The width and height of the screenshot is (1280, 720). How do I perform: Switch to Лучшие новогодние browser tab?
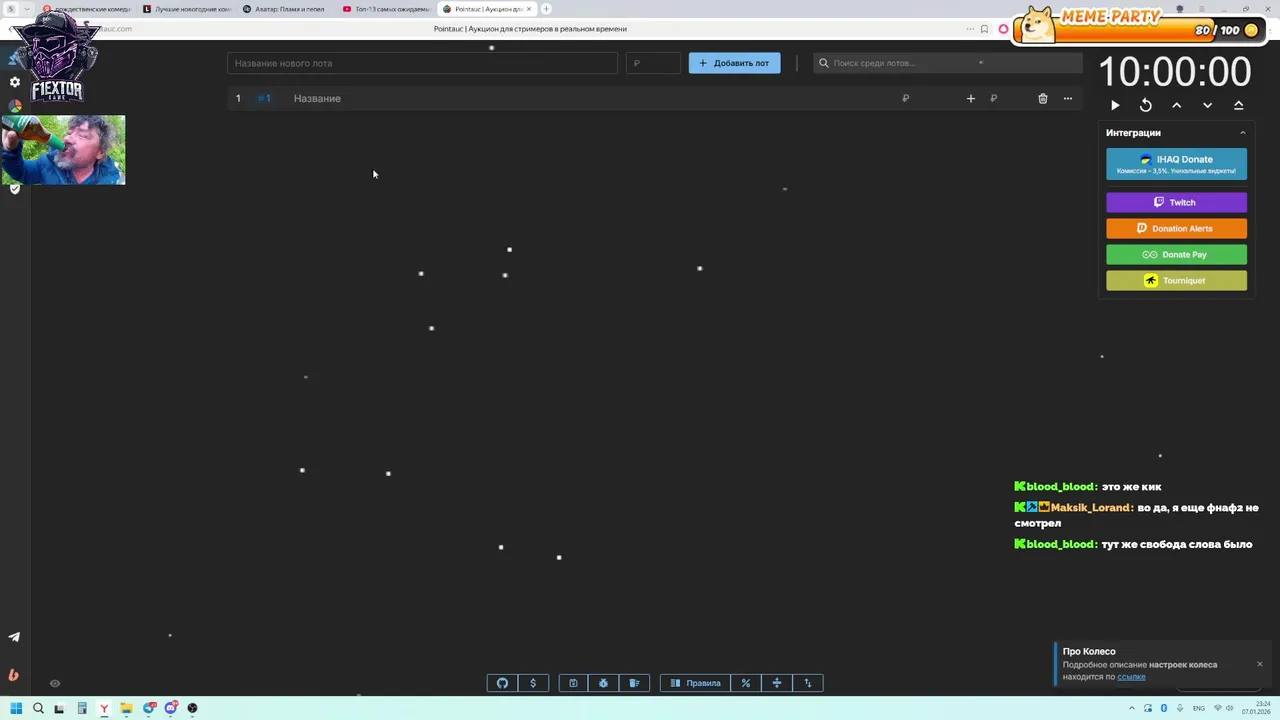pos(186,9)
